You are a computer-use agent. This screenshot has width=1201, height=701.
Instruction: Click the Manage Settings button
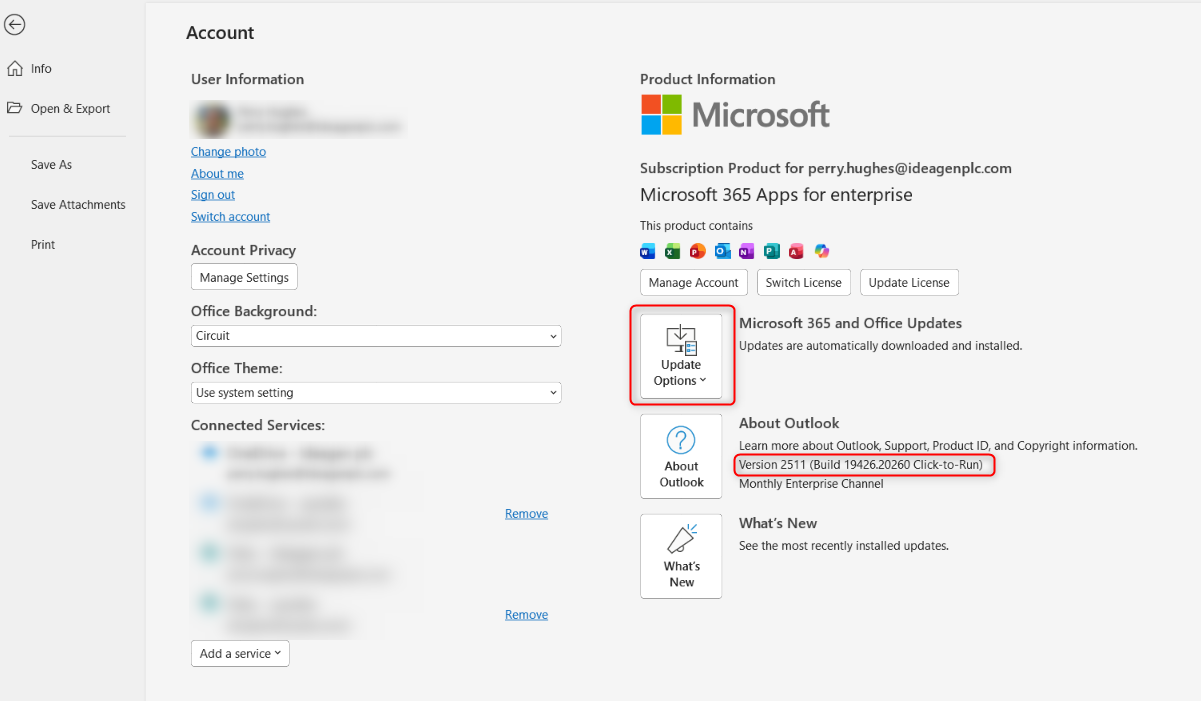244,277
